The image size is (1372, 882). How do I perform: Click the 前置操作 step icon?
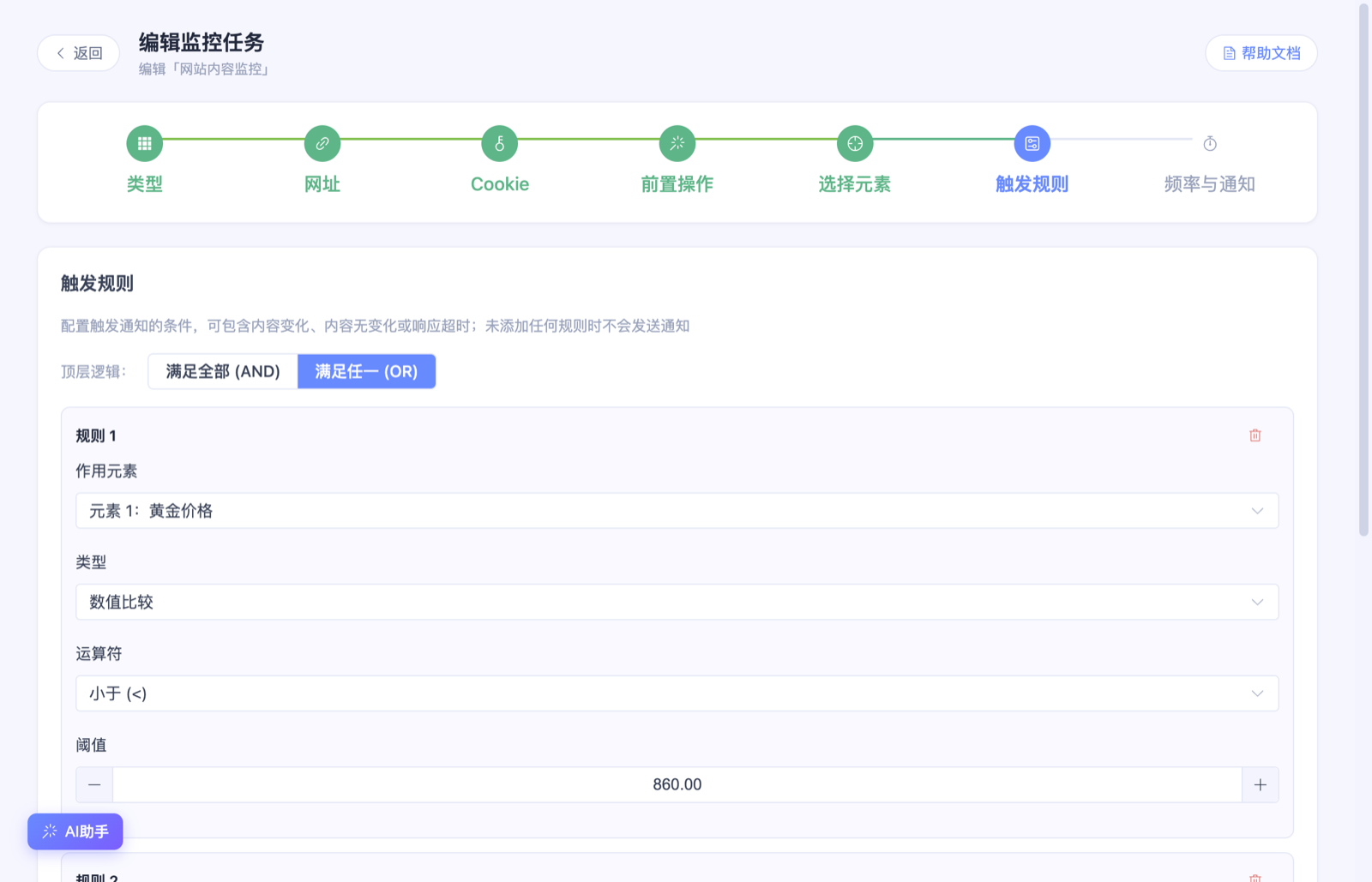677,143
